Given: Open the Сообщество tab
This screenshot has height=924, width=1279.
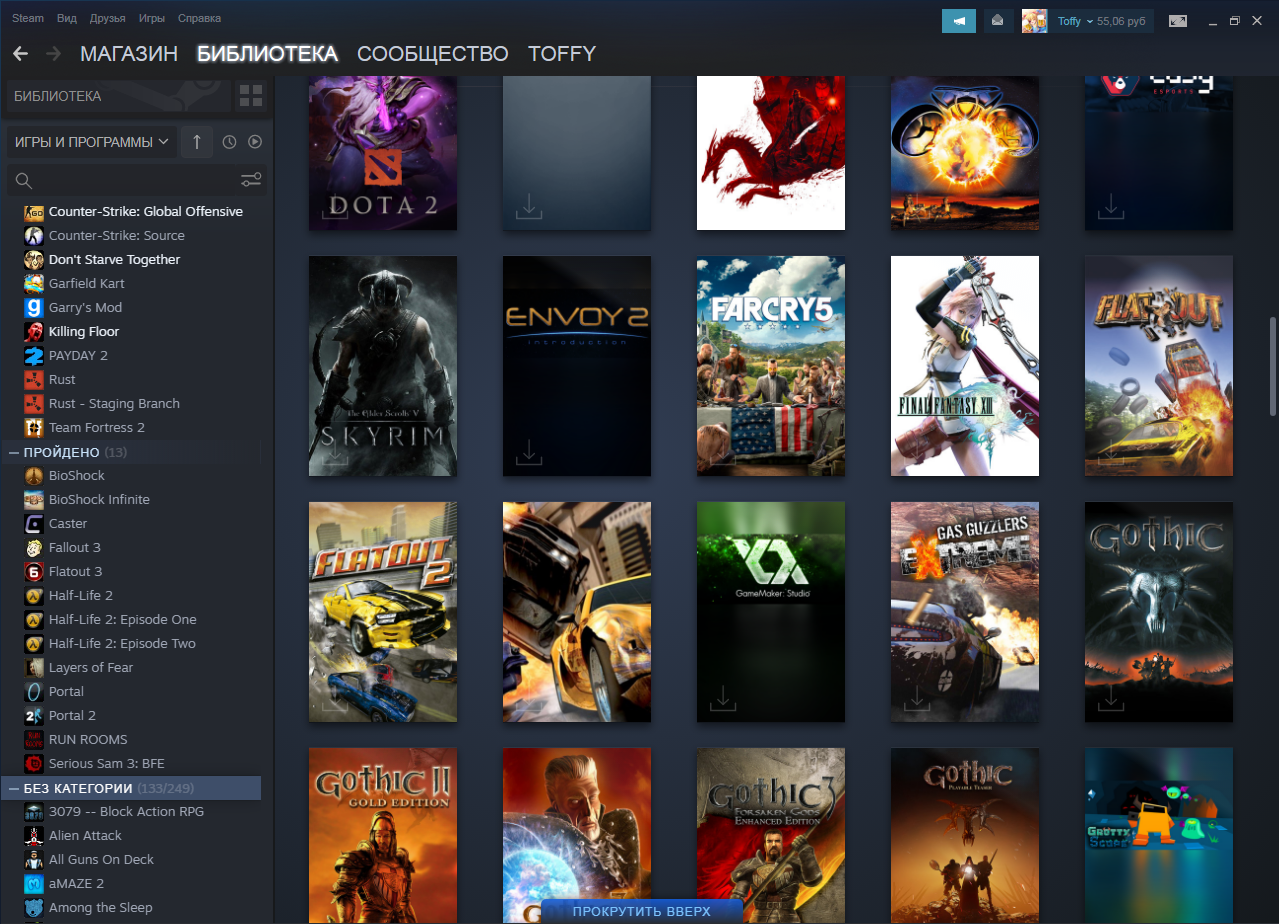Looking at the screenshot, I should (433, 54).
